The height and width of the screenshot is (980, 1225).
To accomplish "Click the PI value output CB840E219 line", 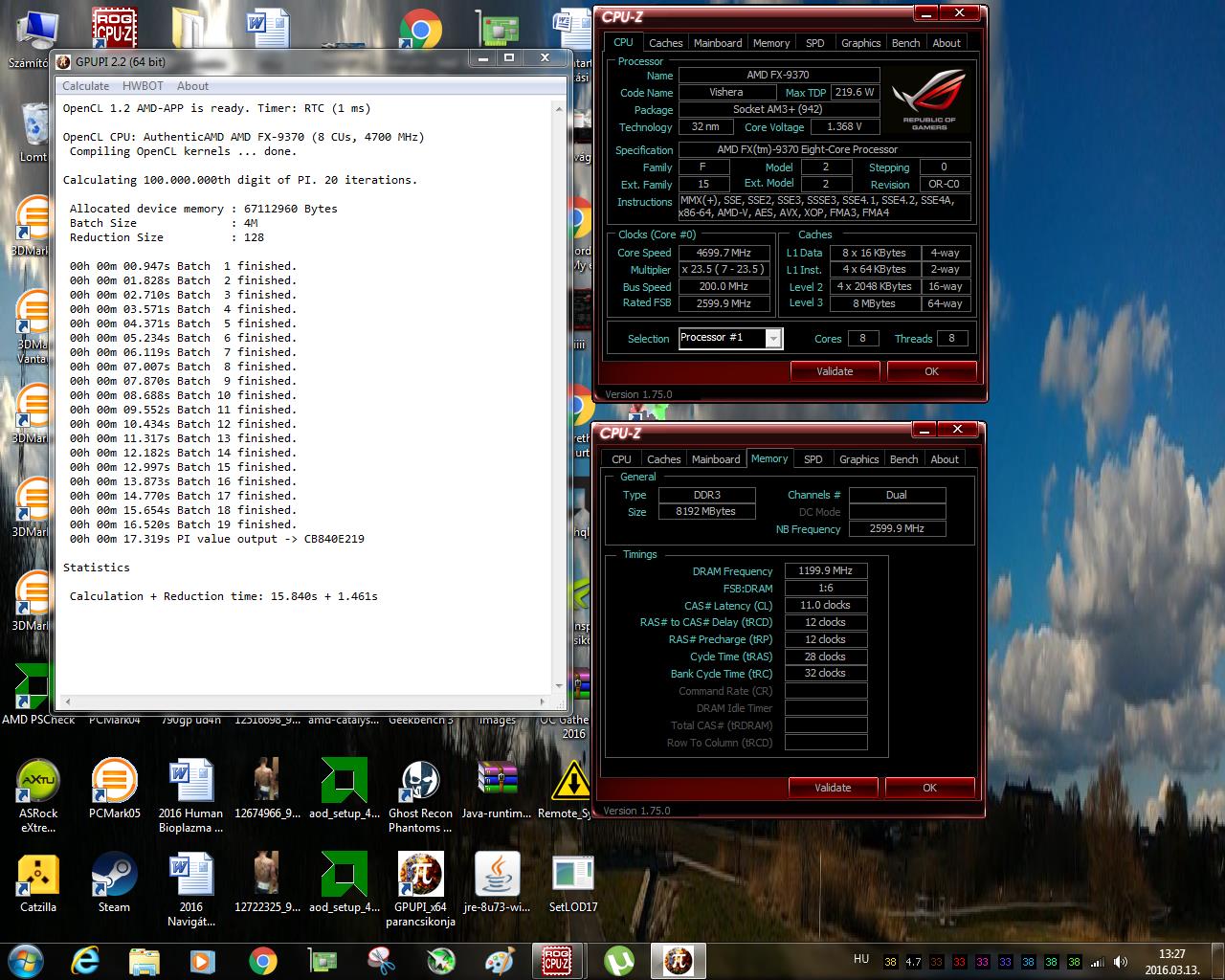I will click(x=216, y=539).
